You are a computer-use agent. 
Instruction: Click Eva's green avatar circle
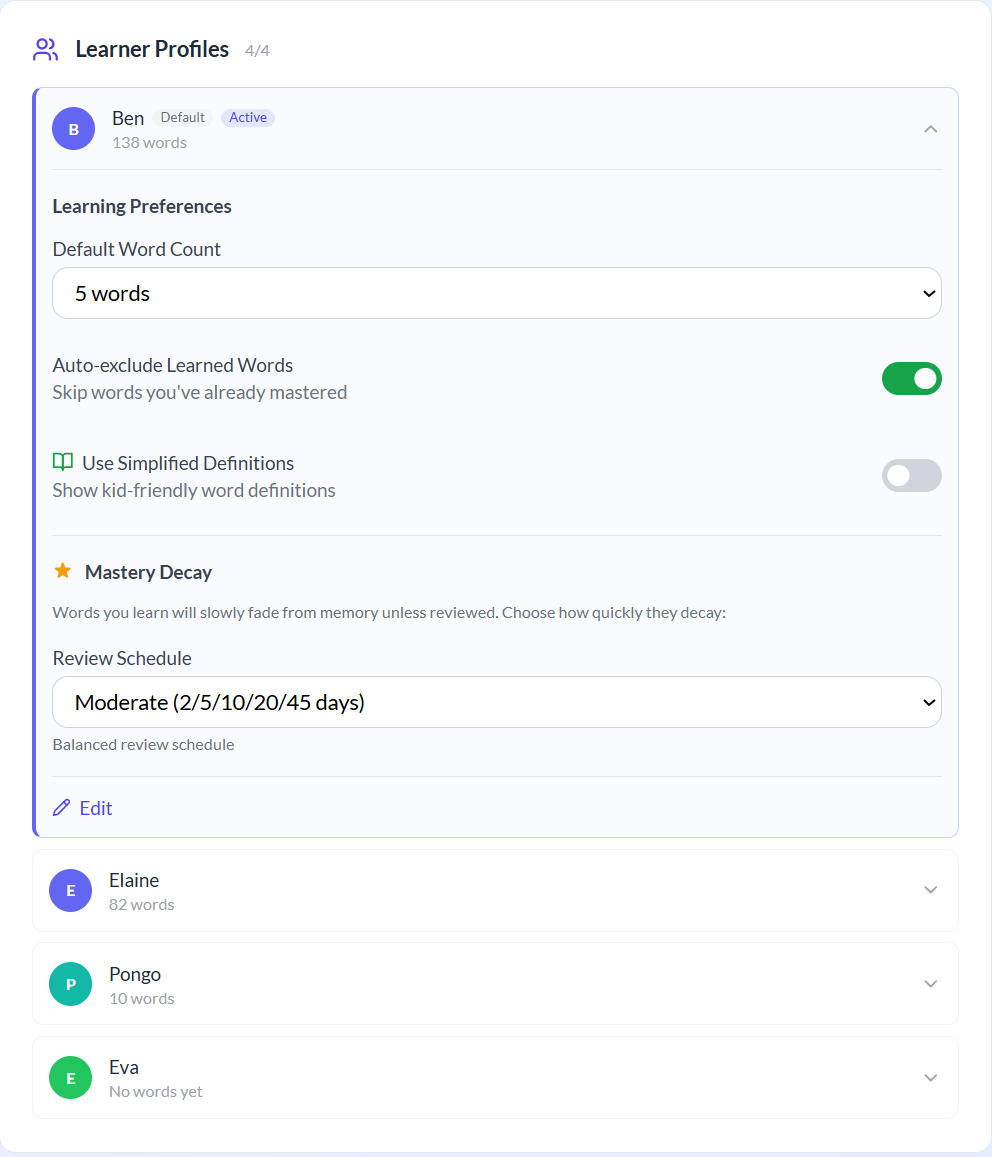(70, 1077)
